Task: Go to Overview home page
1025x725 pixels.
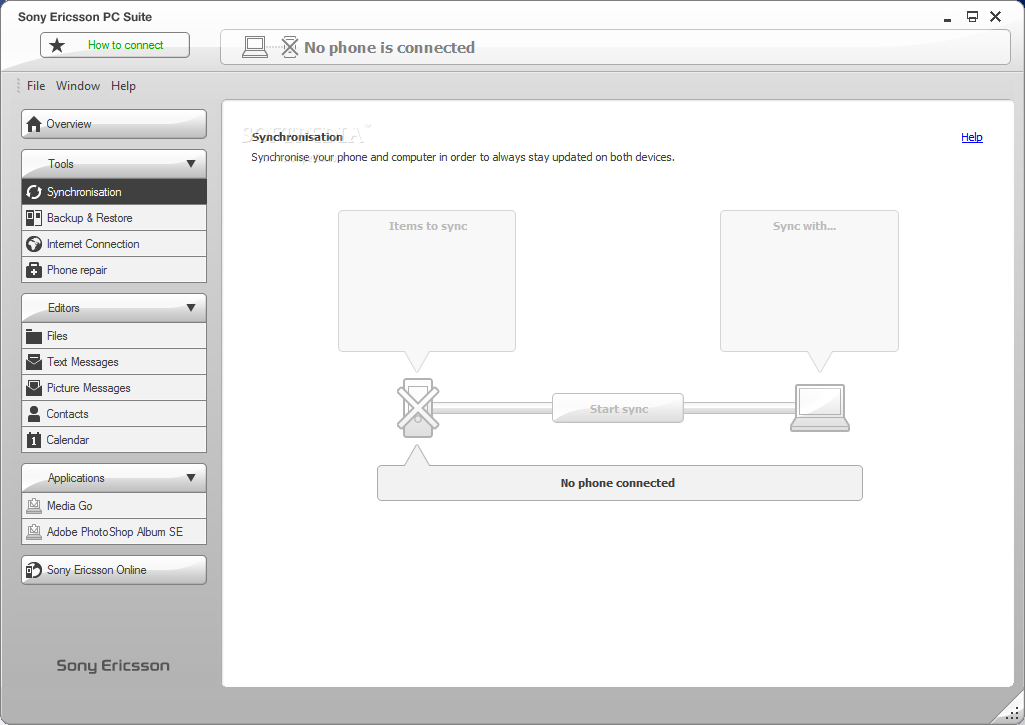Action: click(x=114, y=124)
